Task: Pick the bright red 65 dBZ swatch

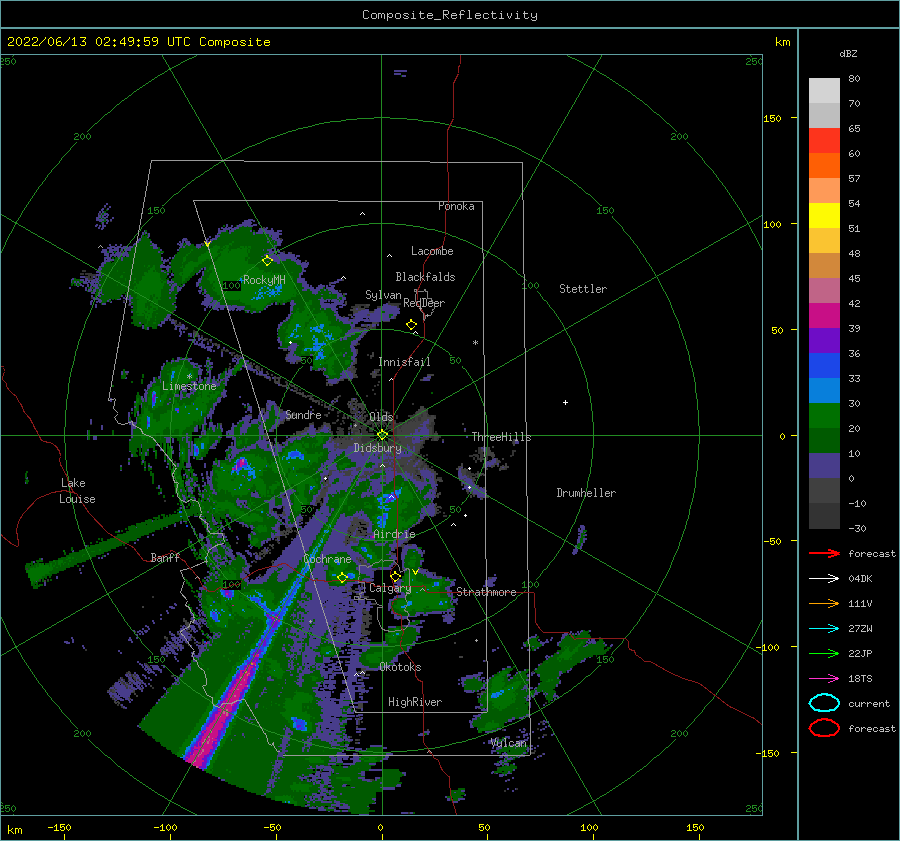Action: click(824, 140)
